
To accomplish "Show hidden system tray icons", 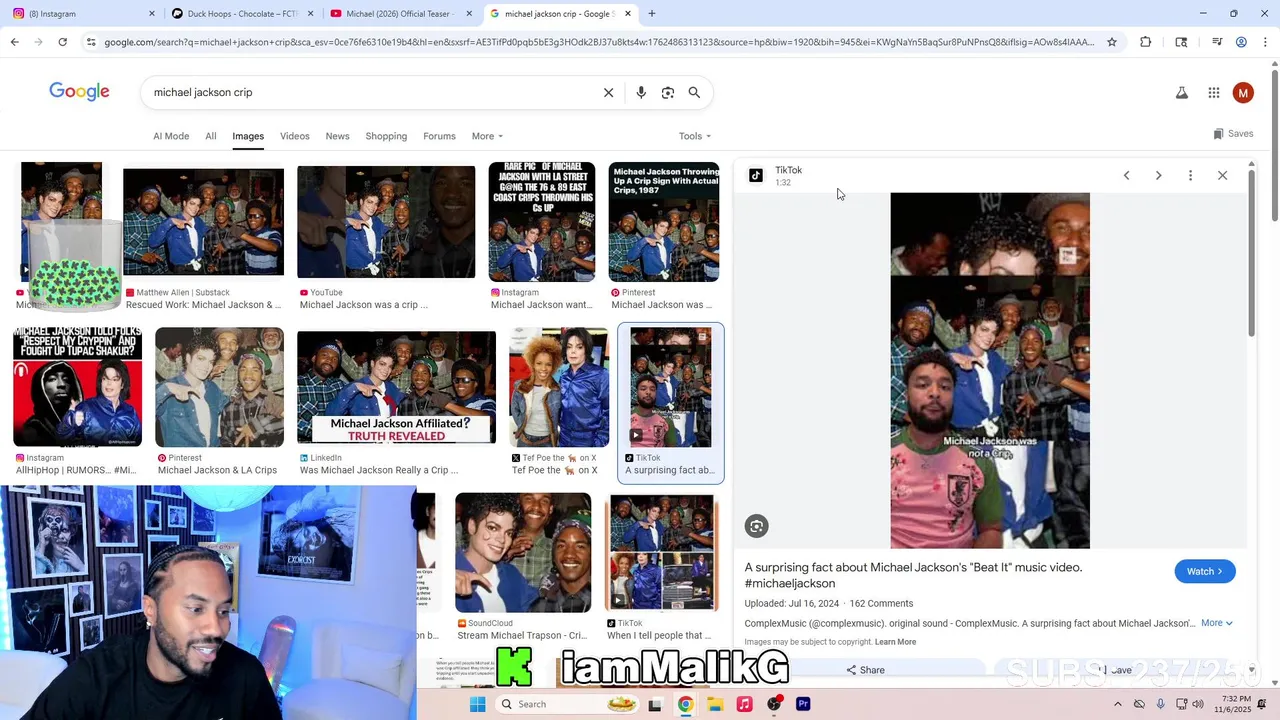I will tap(1118, 704).
